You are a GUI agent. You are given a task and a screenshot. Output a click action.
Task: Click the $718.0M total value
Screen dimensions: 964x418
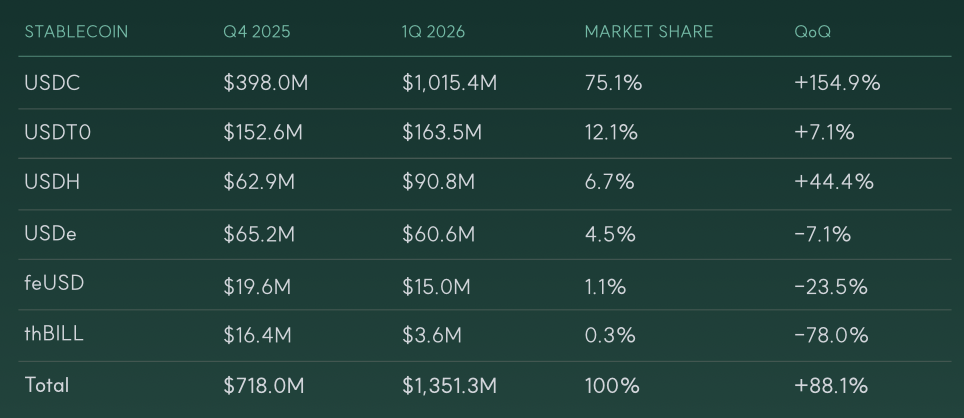tap(264, 386)
